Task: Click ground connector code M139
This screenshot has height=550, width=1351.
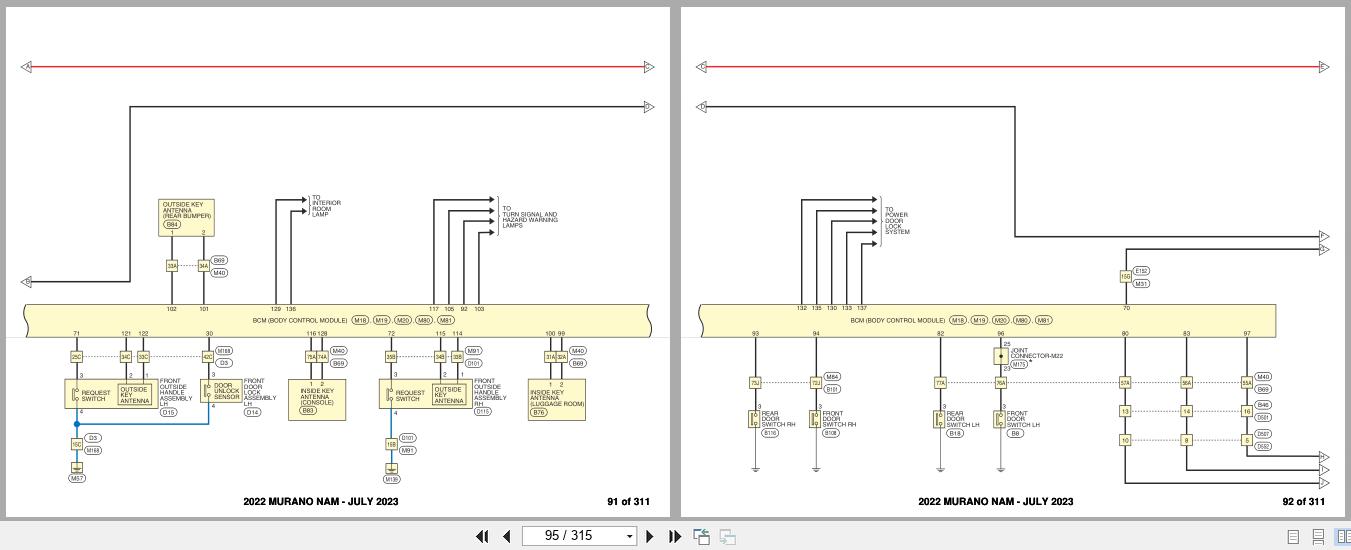Action: point(391,479)
